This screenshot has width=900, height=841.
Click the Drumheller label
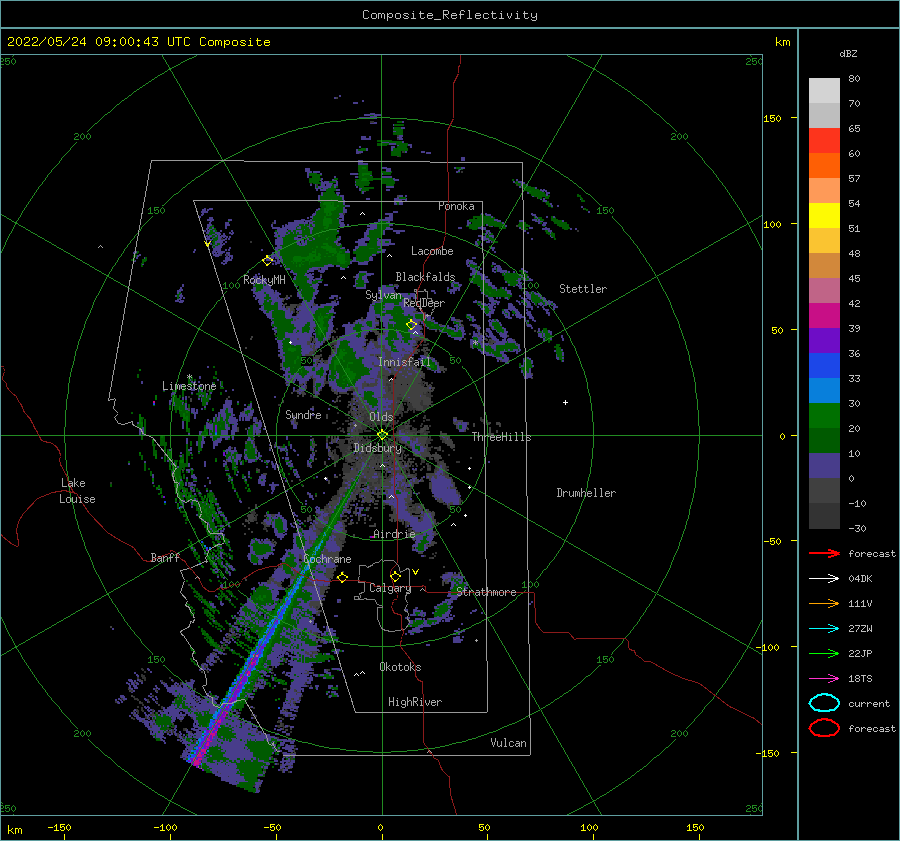586,493
